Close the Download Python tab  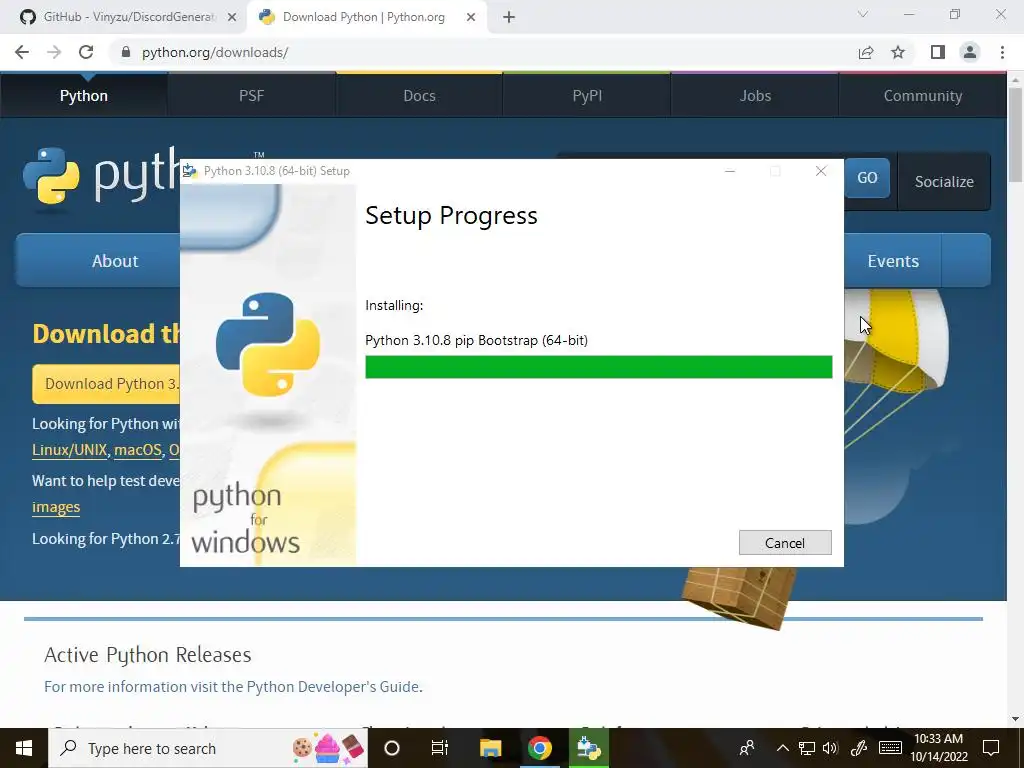[471, 17]
